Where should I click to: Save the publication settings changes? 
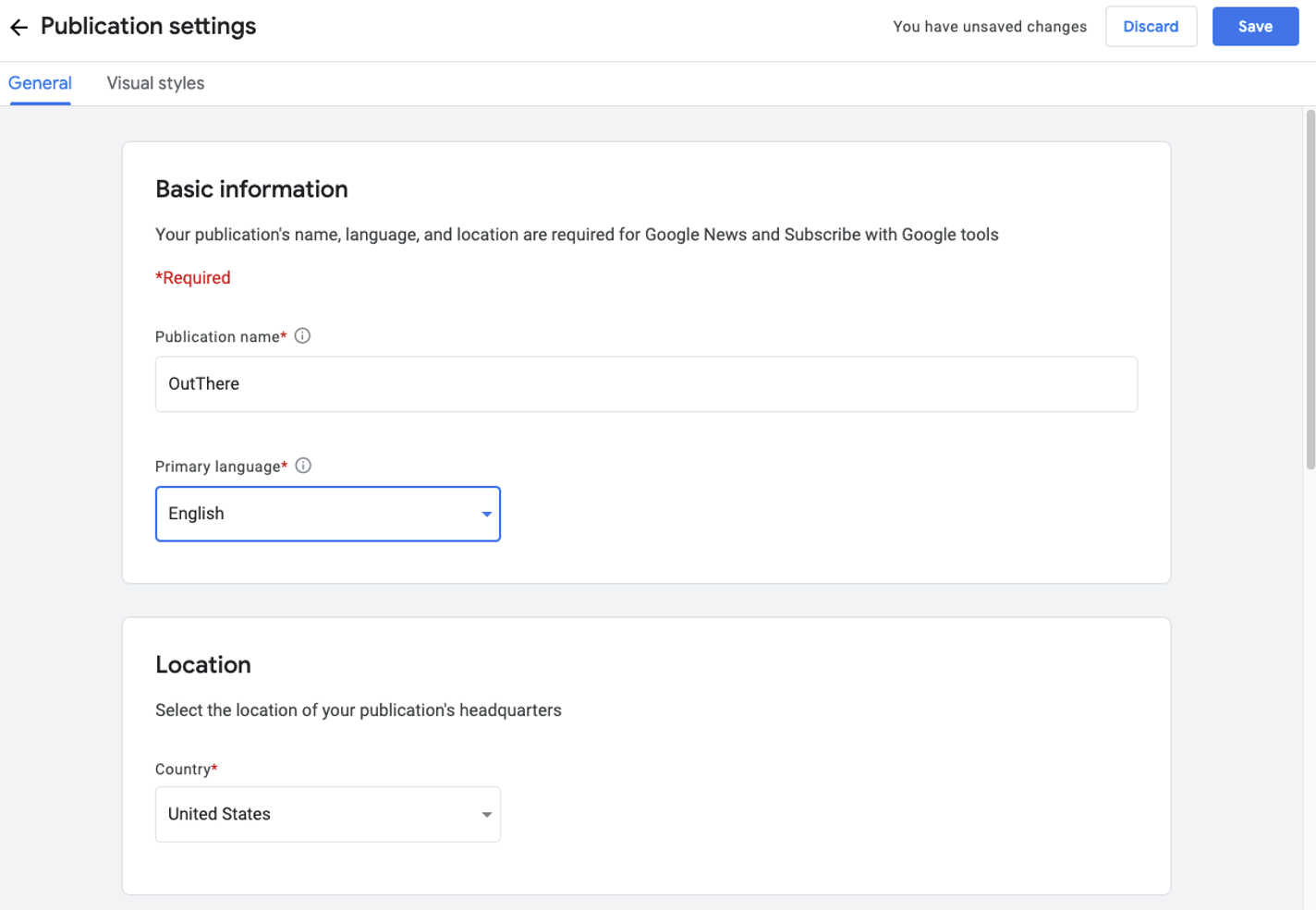(x=1255, y=26)
